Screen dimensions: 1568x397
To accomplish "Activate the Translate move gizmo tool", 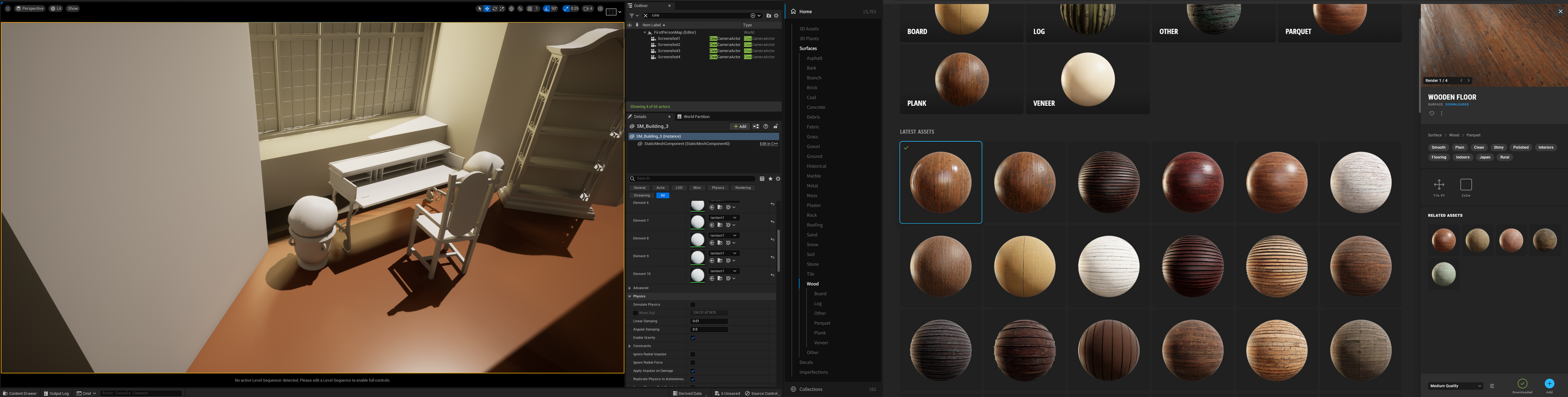I will 487,9.
